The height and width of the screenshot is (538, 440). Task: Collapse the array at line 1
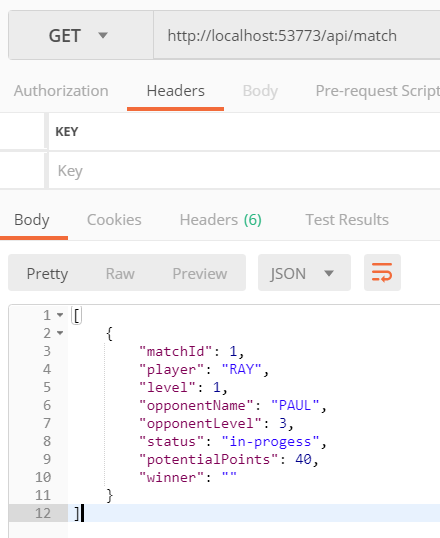(60, 315)
